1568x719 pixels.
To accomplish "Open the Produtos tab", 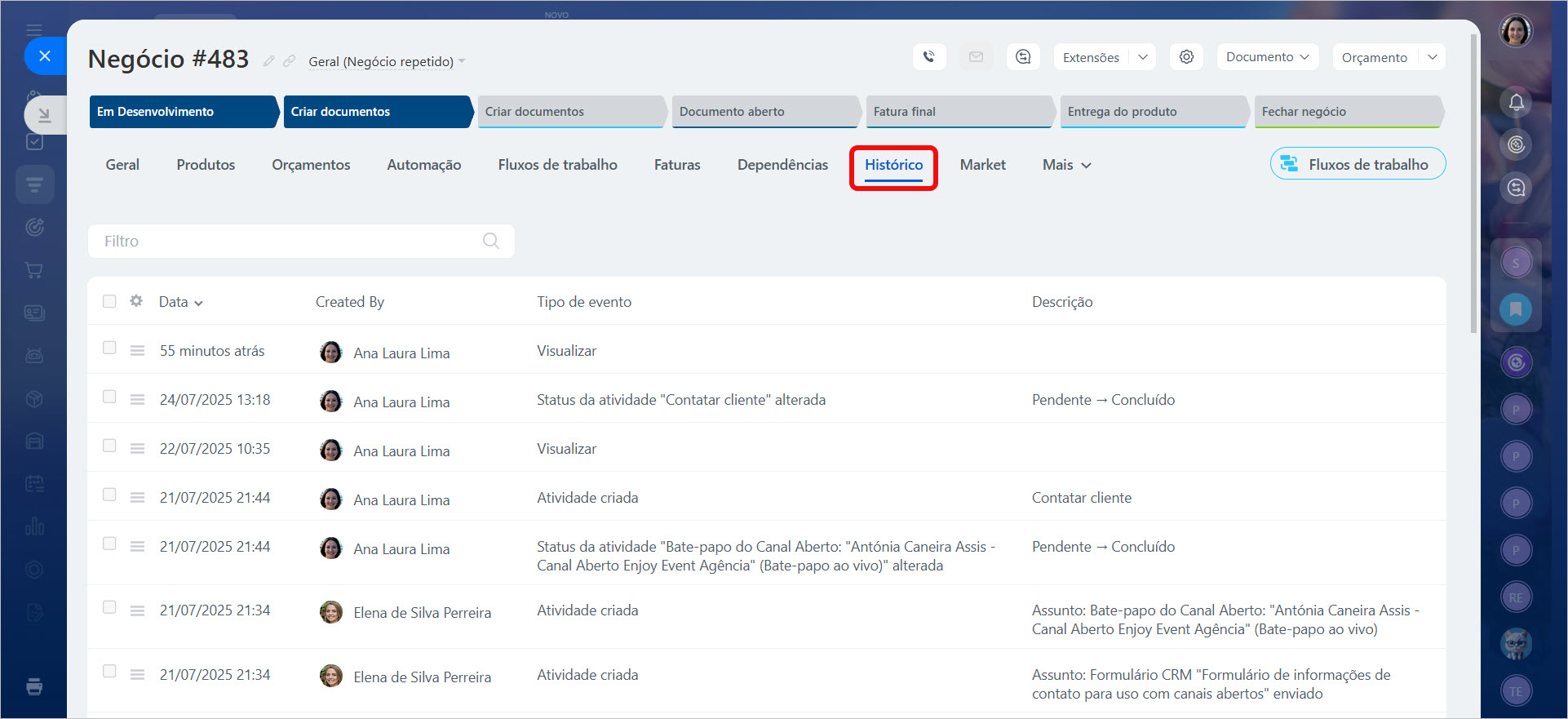I will (x=206, y=165).
